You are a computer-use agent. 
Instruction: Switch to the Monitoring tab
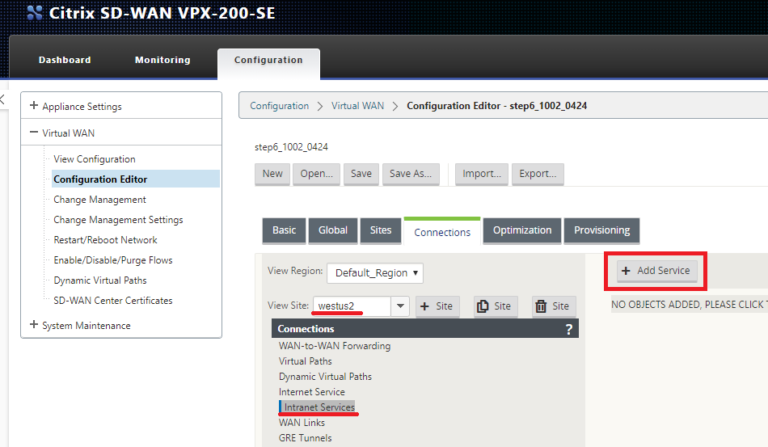pyautogui.click(x=163, y=60)
